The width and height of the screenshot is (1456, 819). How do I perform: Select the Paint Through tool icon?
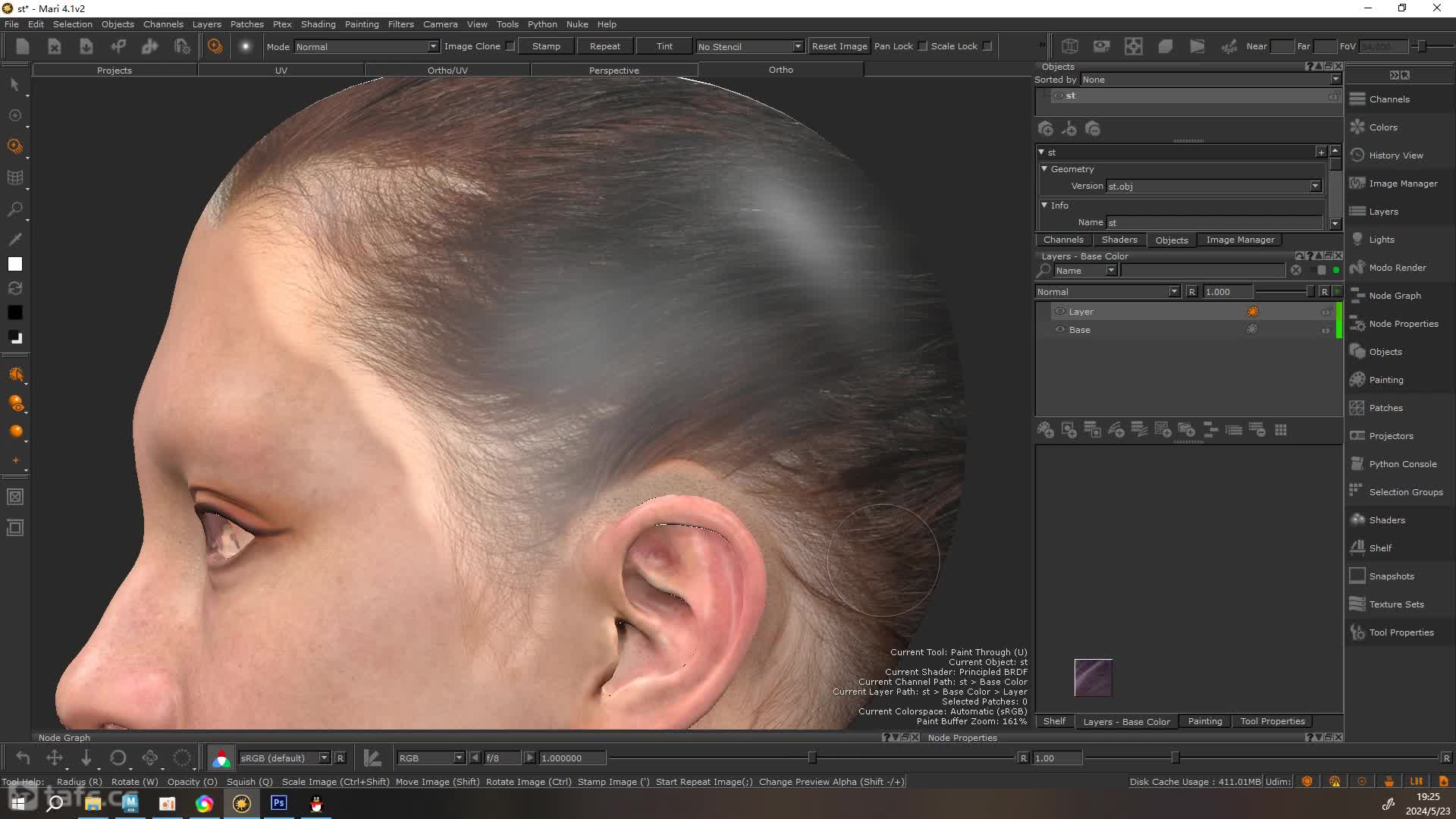14,146
